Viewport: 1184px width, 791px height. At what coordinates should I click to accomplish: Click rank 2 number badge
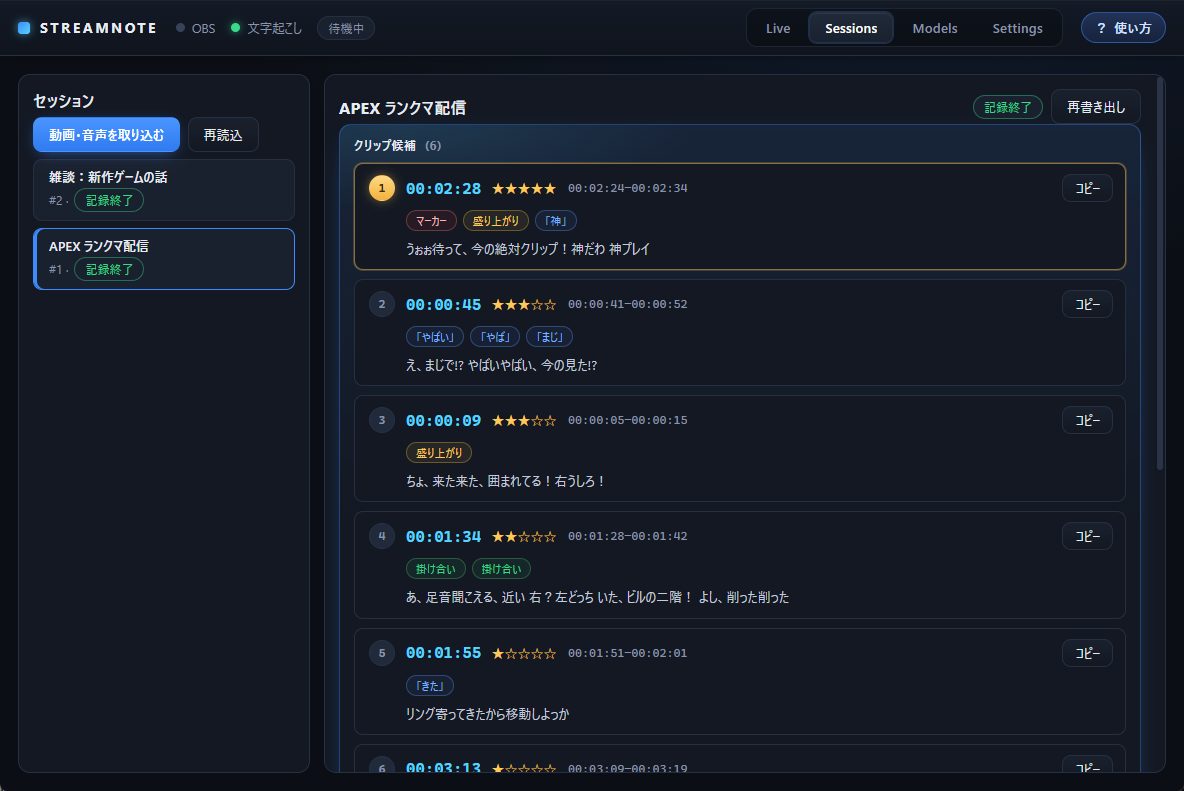pos(381,304)
